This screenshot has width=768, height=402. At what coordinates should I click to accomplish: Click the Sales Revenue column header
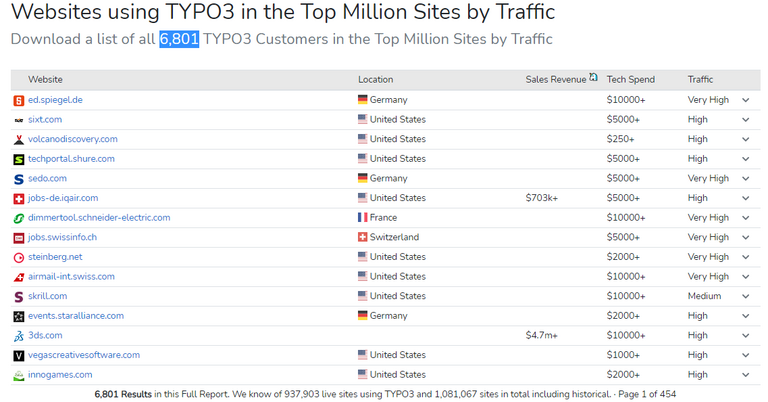555,79
